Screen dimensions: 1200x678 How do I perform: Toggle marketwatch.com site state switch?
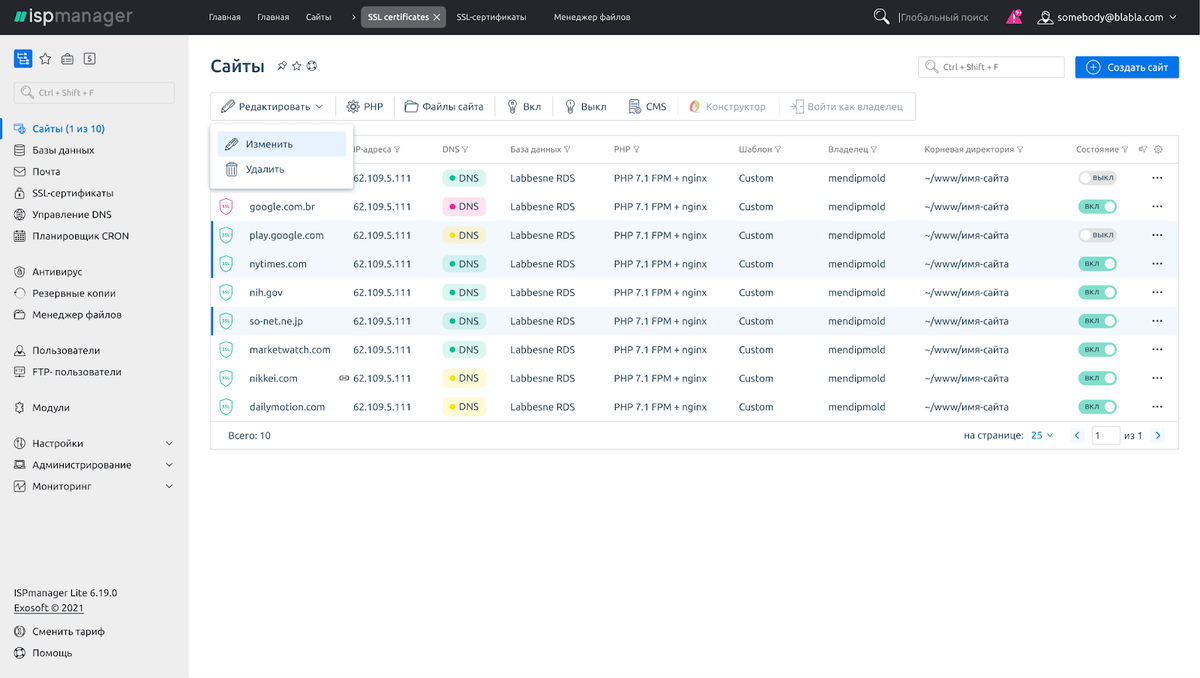1097,350
